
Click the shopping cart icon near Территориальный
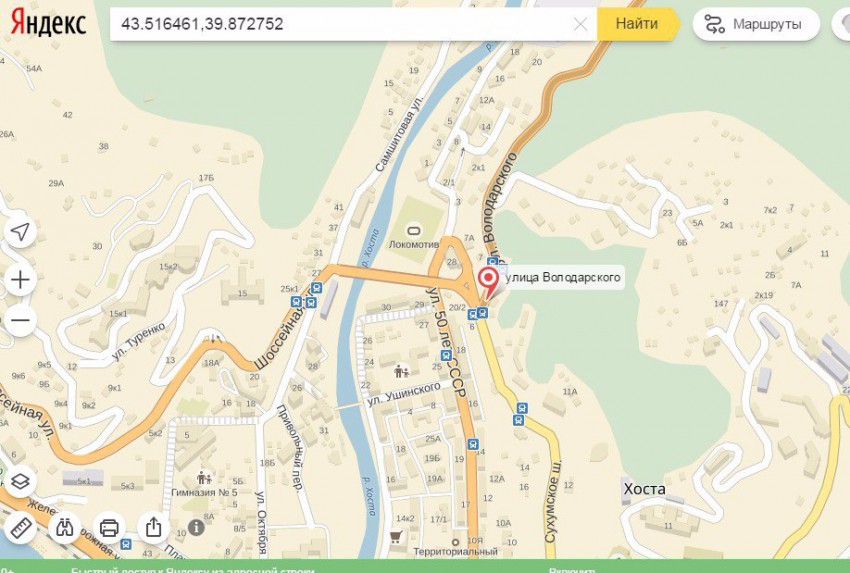pyautogui.click(x=396, y=537)
